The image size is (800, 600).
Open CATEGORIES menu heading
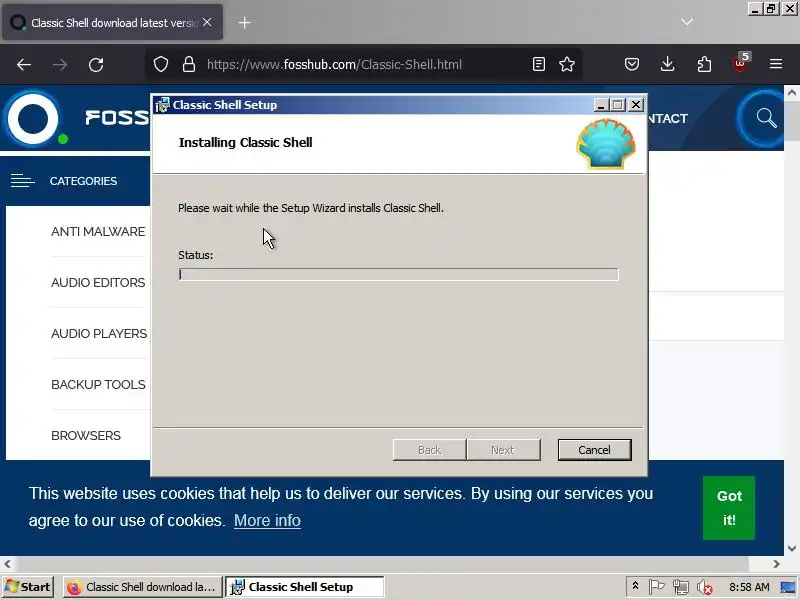pyautogui.click(x=83, y=181)
